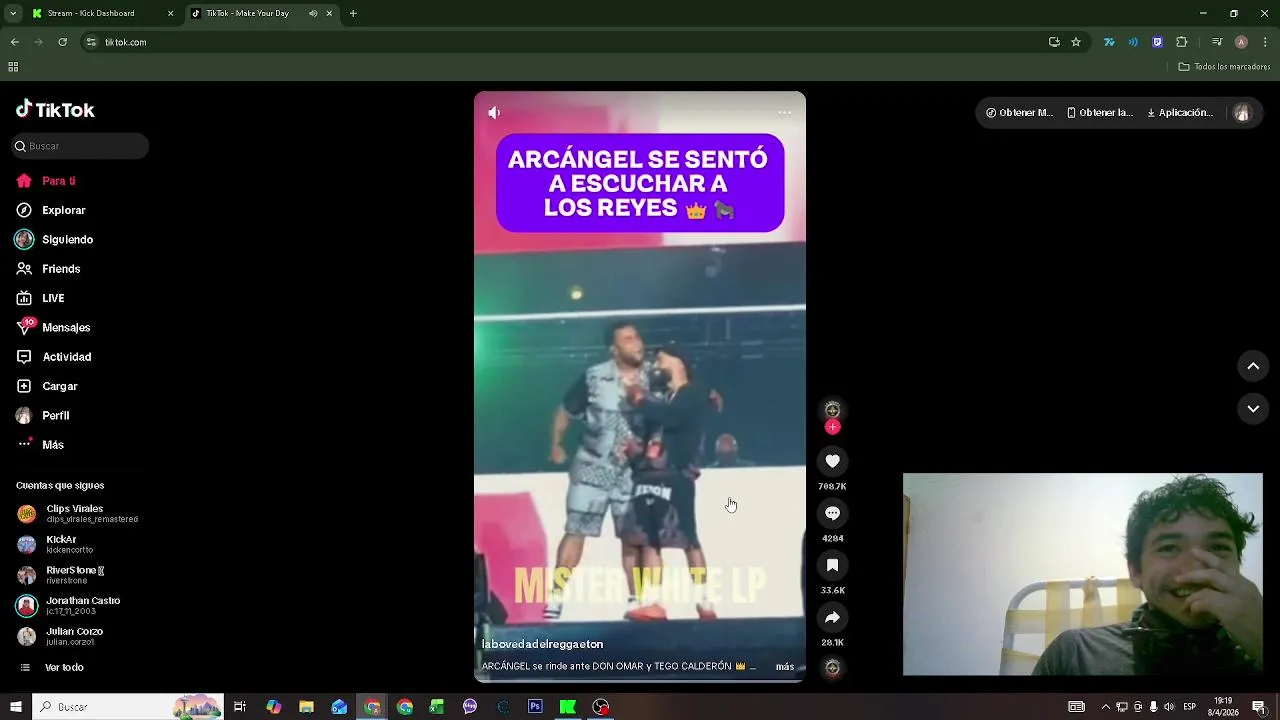Open the Chrome profile avatar

click(x=1241, y=42)
